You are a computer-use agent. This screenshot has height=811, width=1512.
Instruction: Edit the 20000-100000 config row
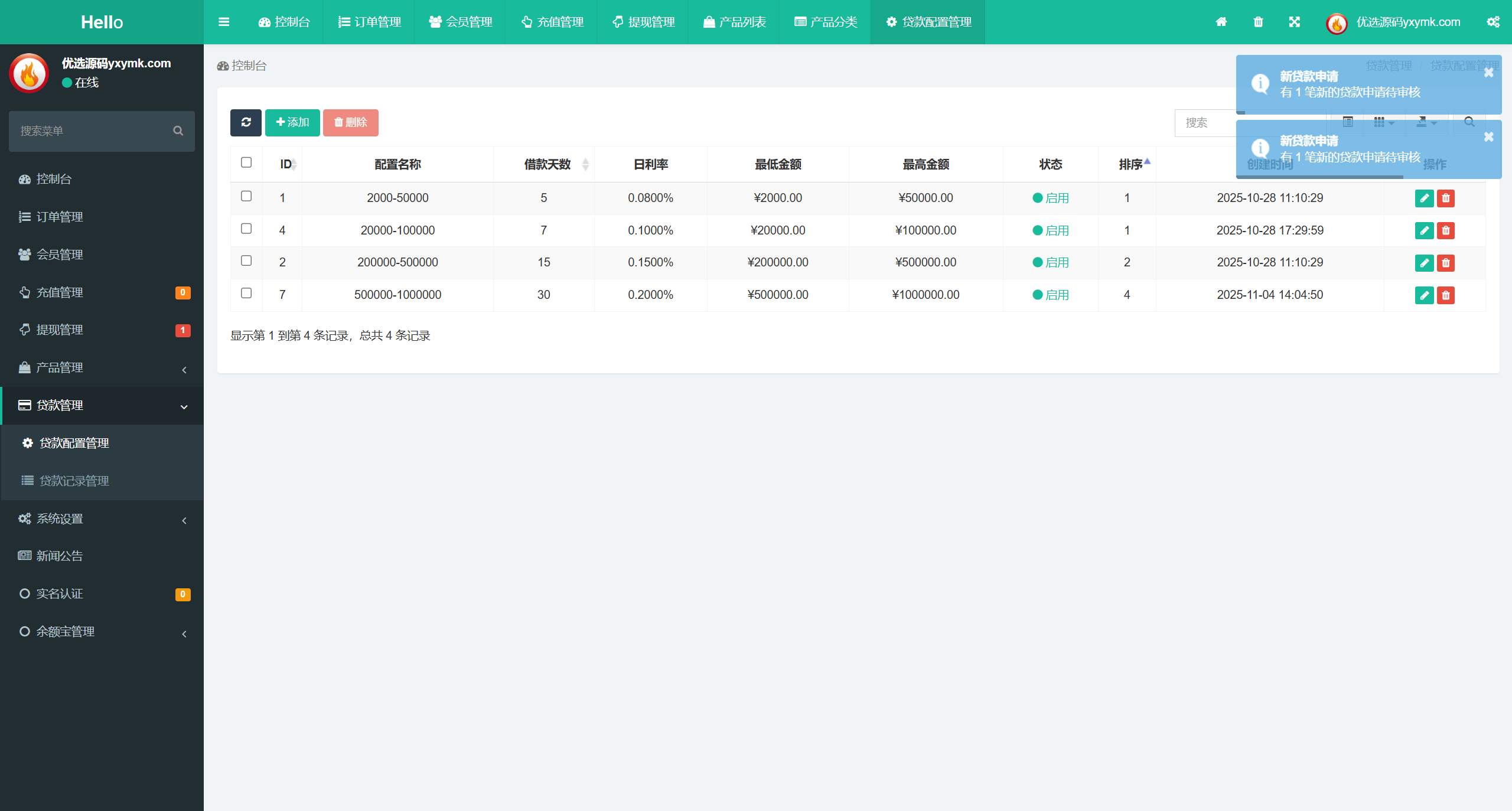click(1424, 230)
